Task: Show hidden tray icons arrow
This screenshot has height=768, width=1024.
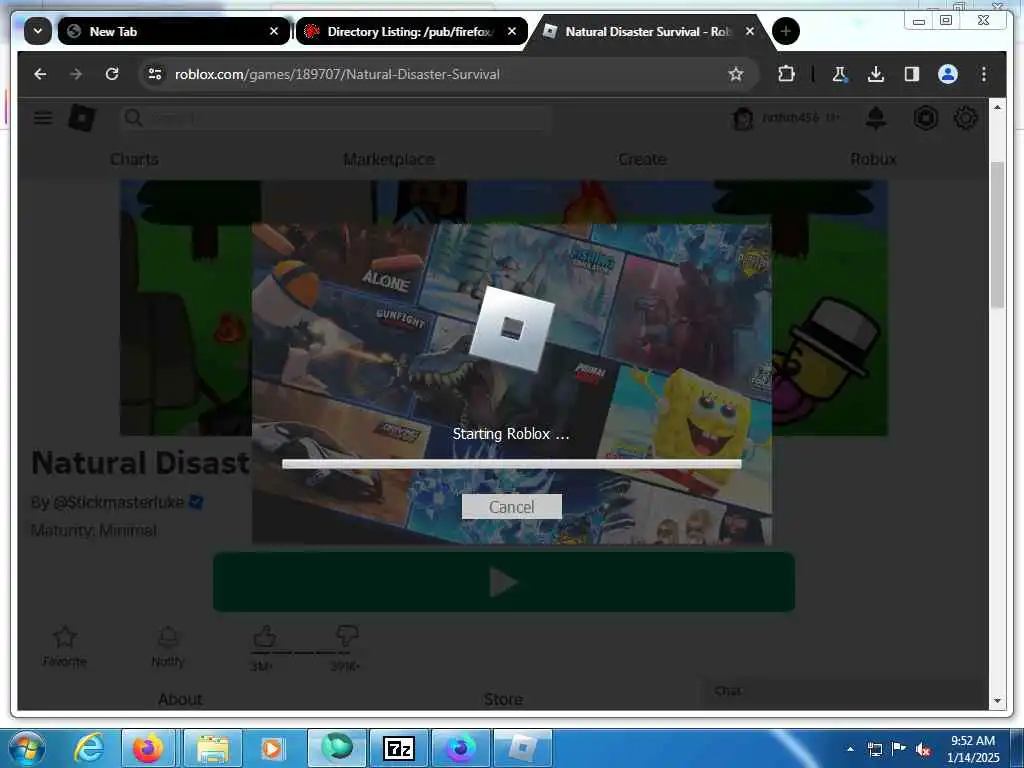Action: 850,749
